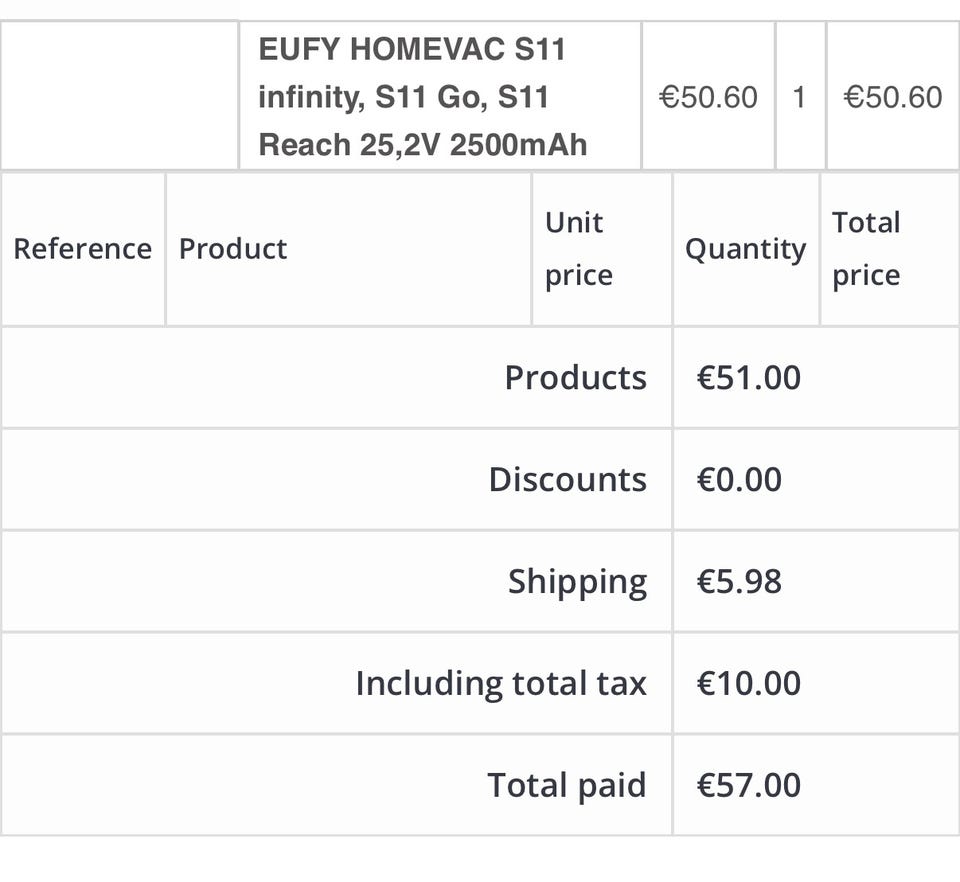Image resolution: width=960 pixels, height=882 pixels.
Task: Select the Reference column header
Action: (x=82, y=249)
